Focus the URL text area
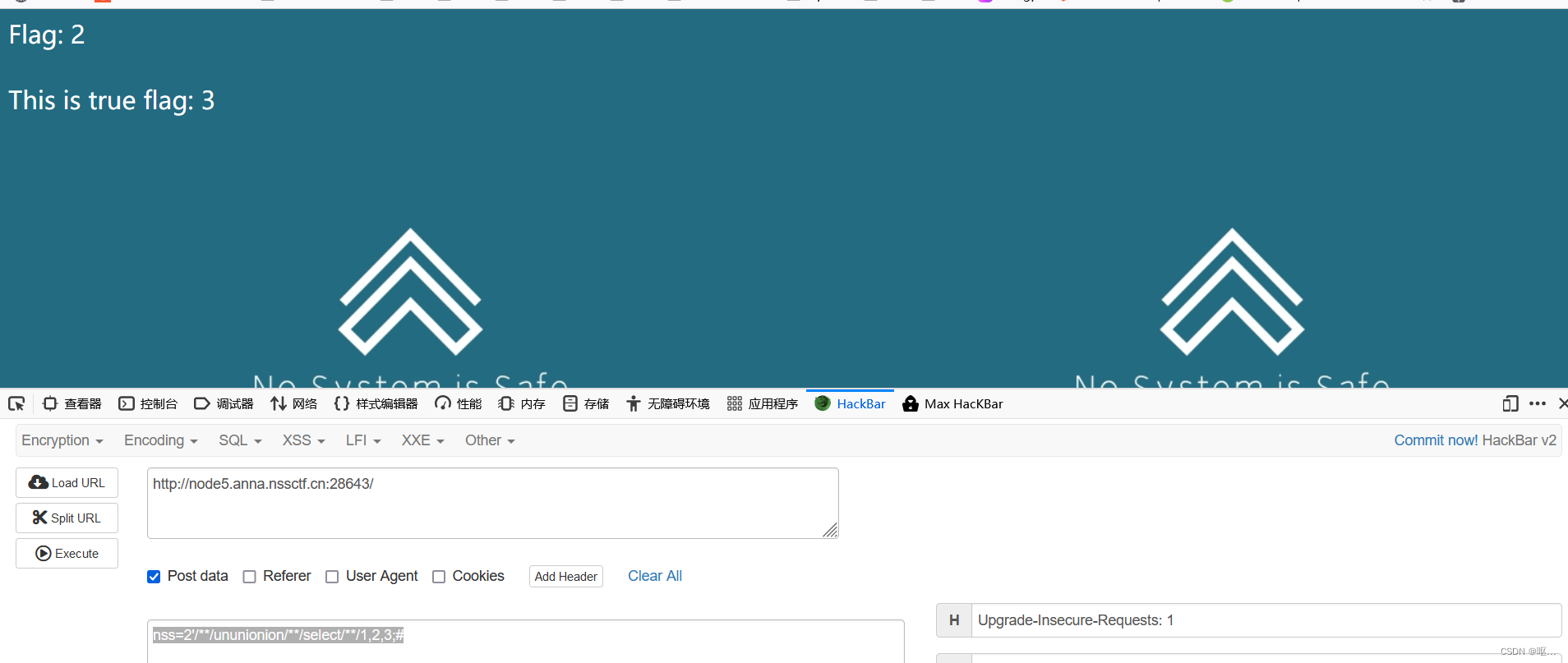This screenshot has height=663, width=1568. point(492,503)
